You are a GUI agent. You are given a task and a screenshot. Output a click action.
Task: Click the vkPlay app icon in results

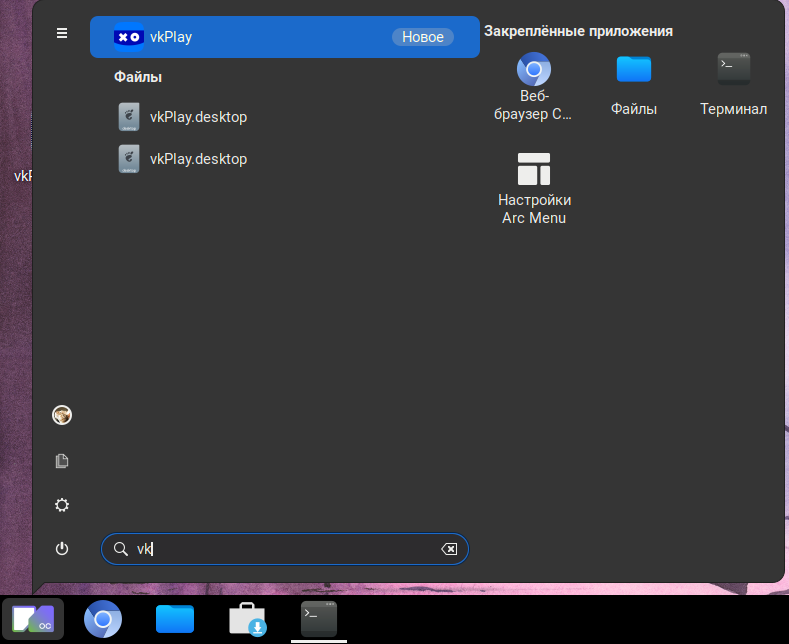[129, 37]
